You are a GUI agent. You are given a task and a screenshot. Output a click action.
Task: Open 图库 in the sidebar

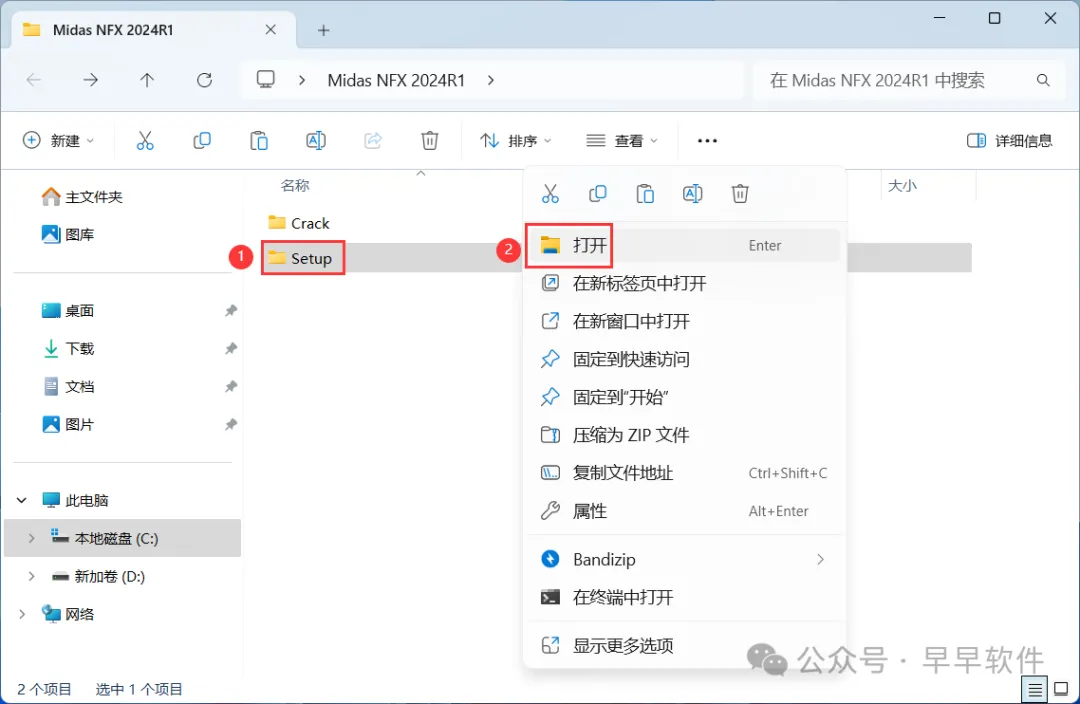pyautogui.click(x=68, y=234)
